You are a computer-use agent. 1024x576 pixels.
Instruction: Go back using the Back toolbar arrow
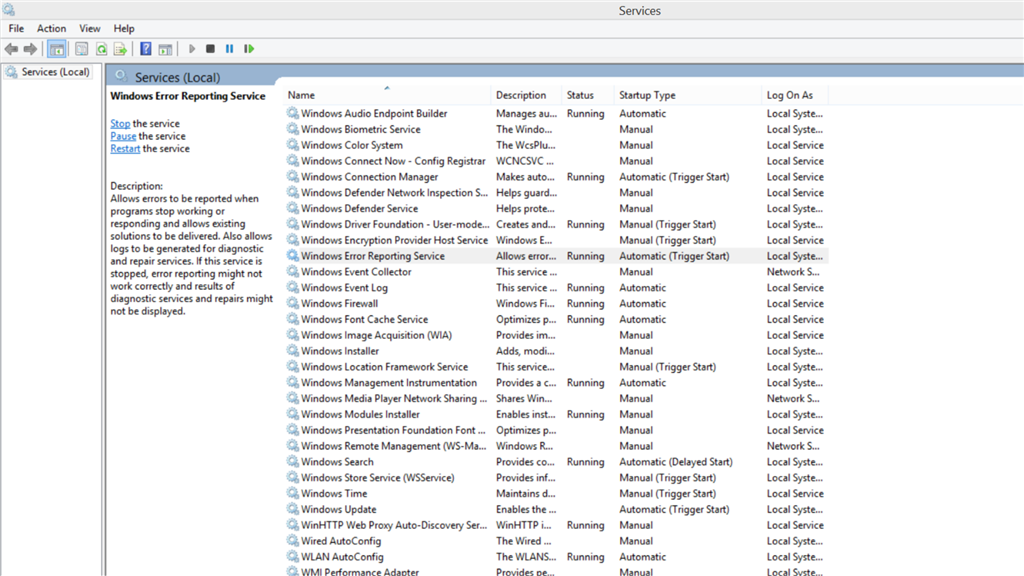(x=11, y=49)
